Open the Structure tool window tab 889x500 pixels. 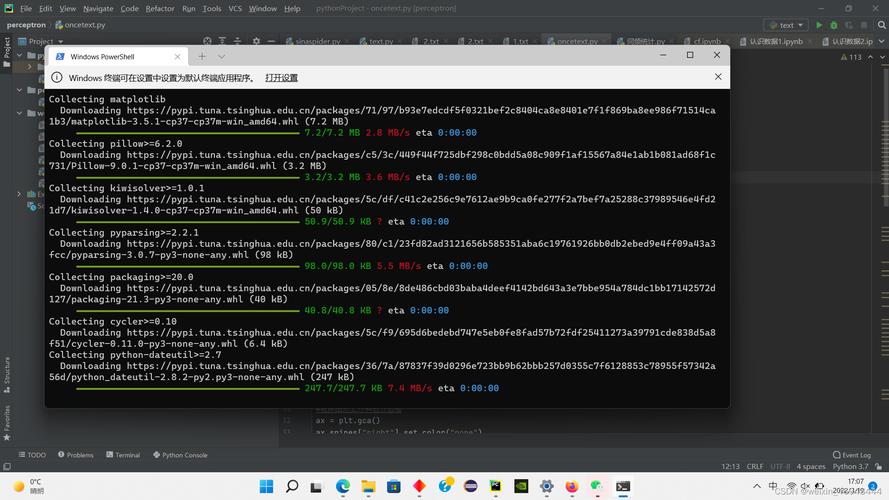7,375
